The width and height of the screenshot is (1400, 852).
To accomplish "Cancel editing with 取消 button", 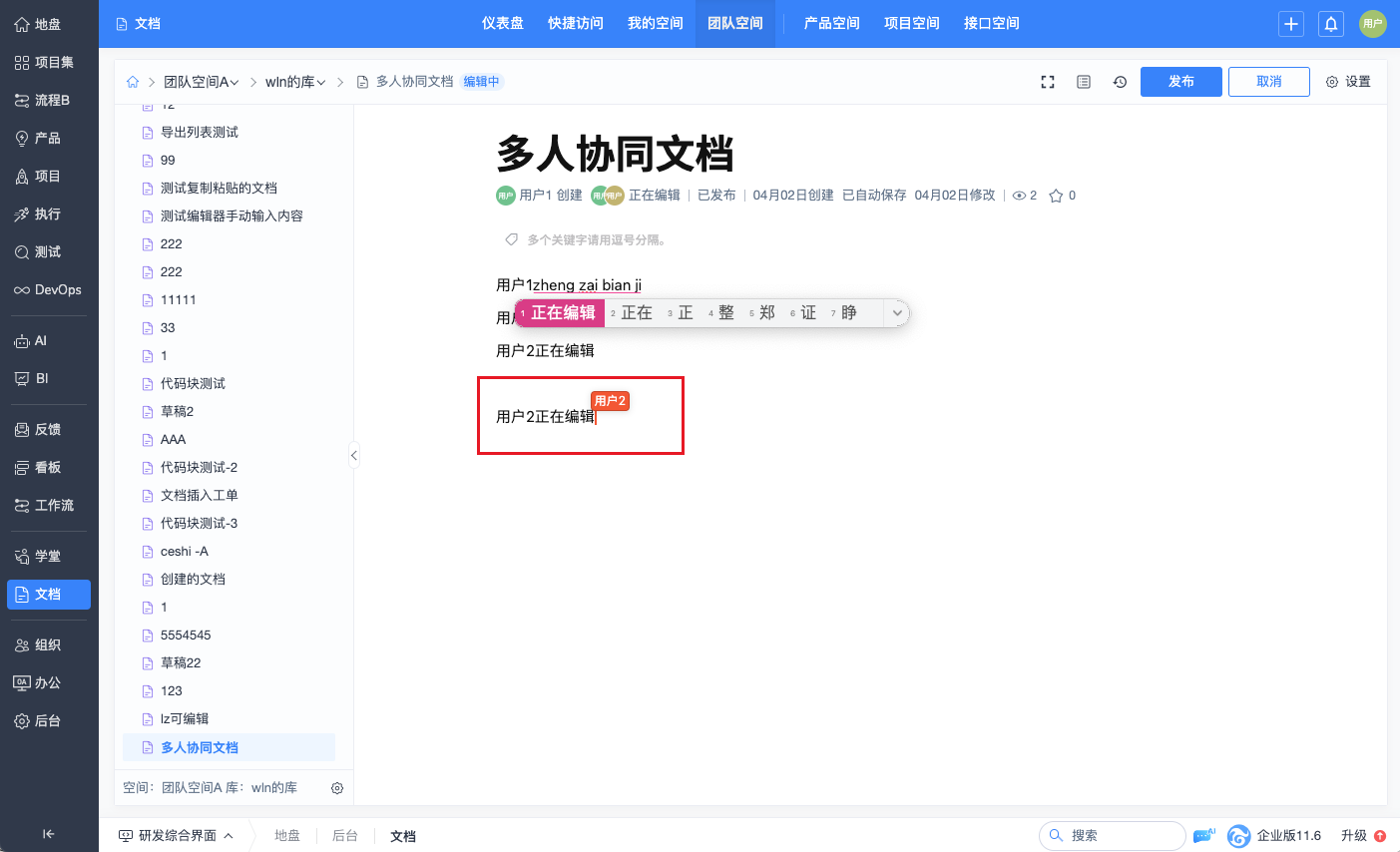I will tap(1269, 82).
